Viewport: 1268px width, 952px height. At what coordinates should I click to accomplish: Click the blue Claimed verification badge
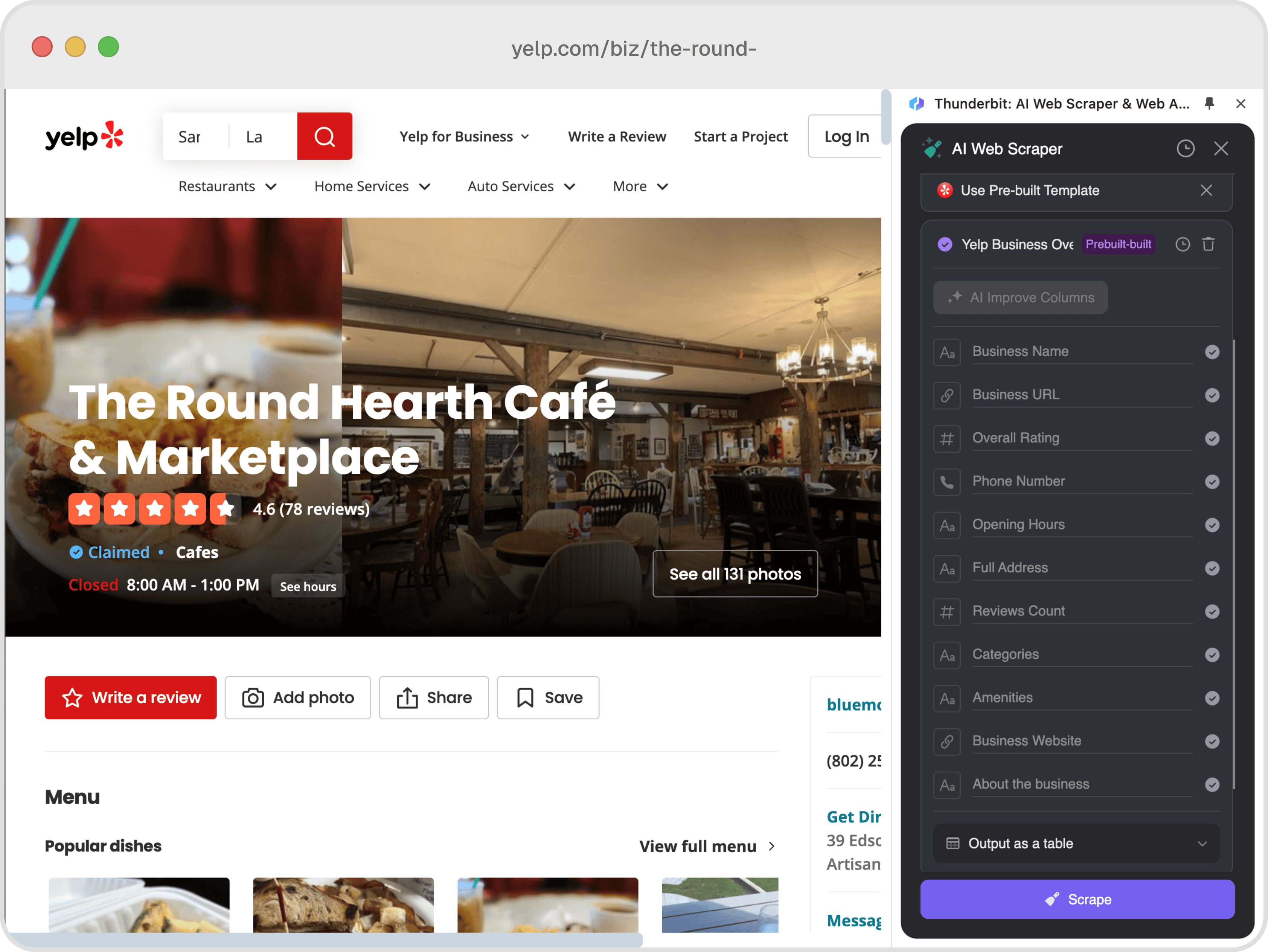(x=76, y=552)
